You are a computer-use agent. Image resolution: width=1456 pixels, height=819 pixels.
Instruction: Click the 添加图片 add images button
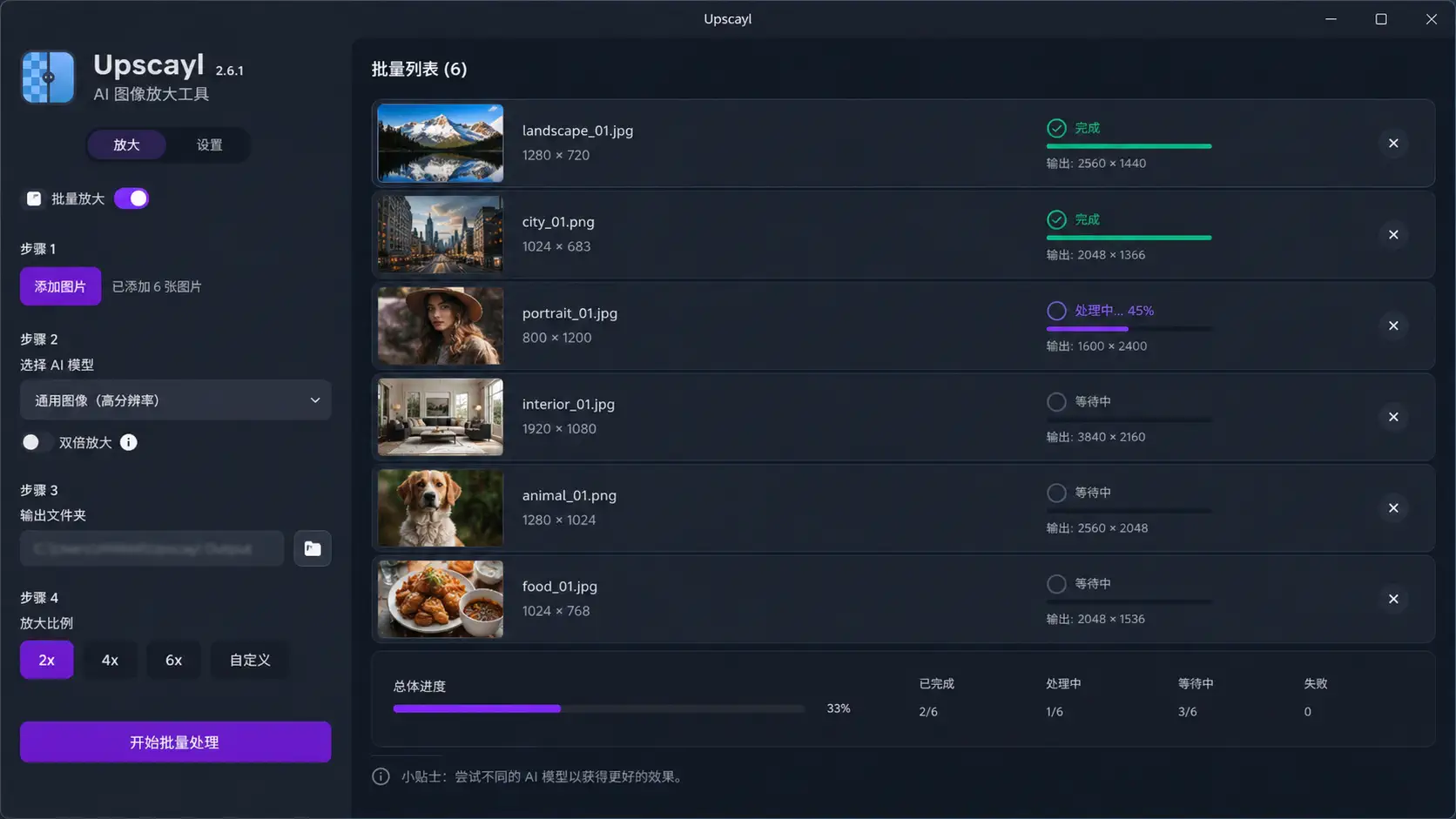[x=60, y=286]
